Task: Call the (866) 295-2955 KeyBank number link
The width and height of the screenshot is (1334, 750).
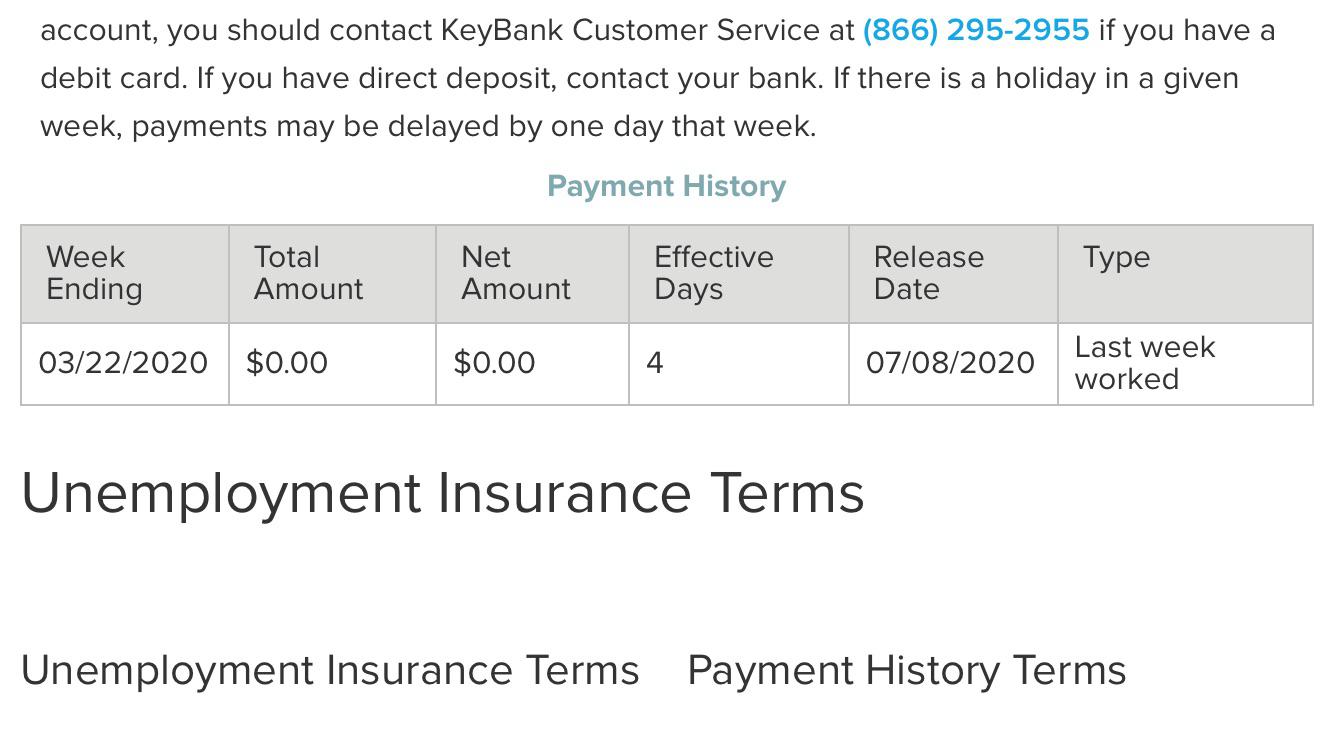Action: coord(974,30)
